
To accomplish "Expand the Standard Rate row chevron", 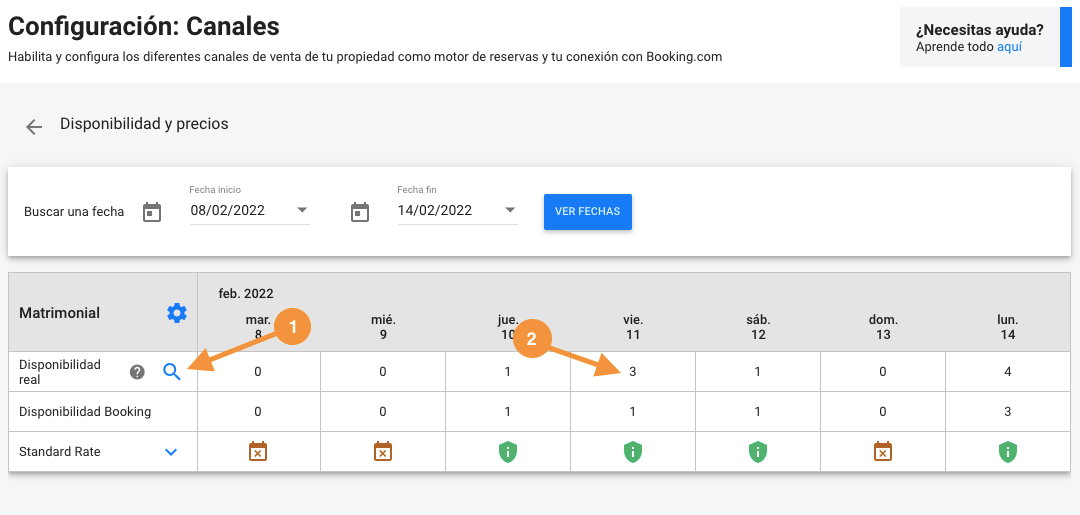I will [x=172, y=452].
